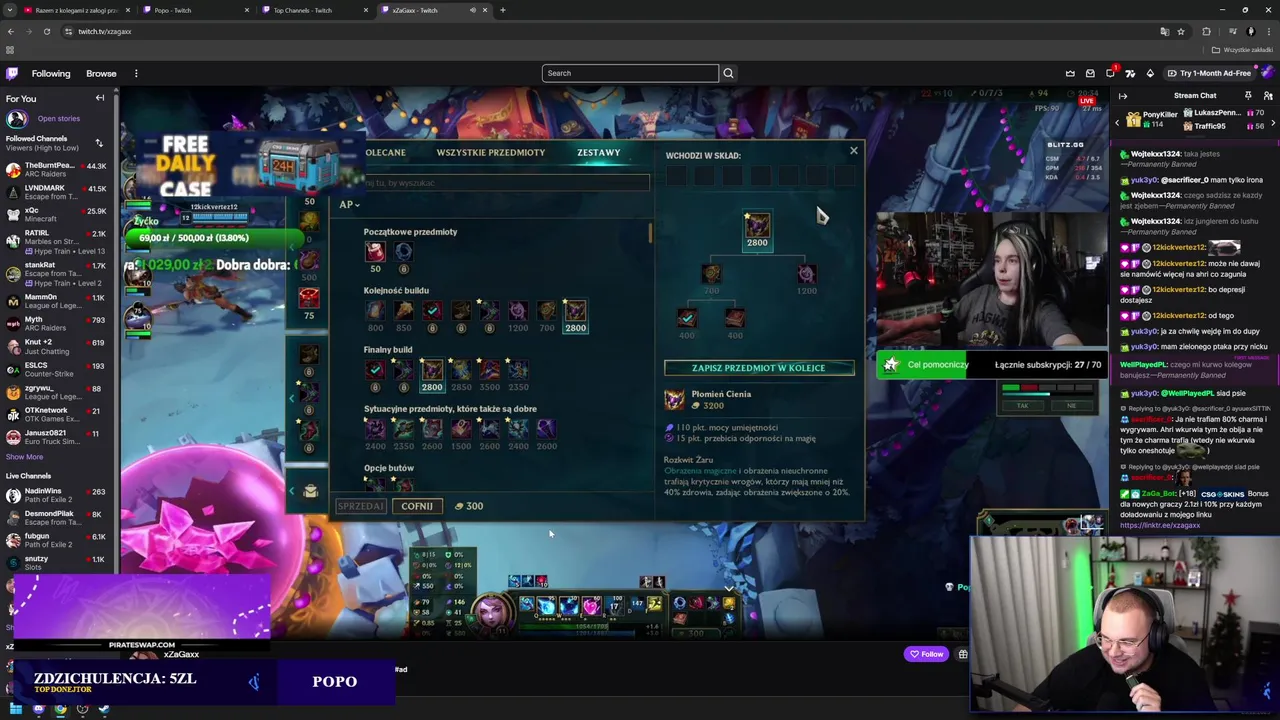1280x720 pixels.
Task: Click the Stream Chat header
Action: pyautogui.click(x=1195, y=96)
